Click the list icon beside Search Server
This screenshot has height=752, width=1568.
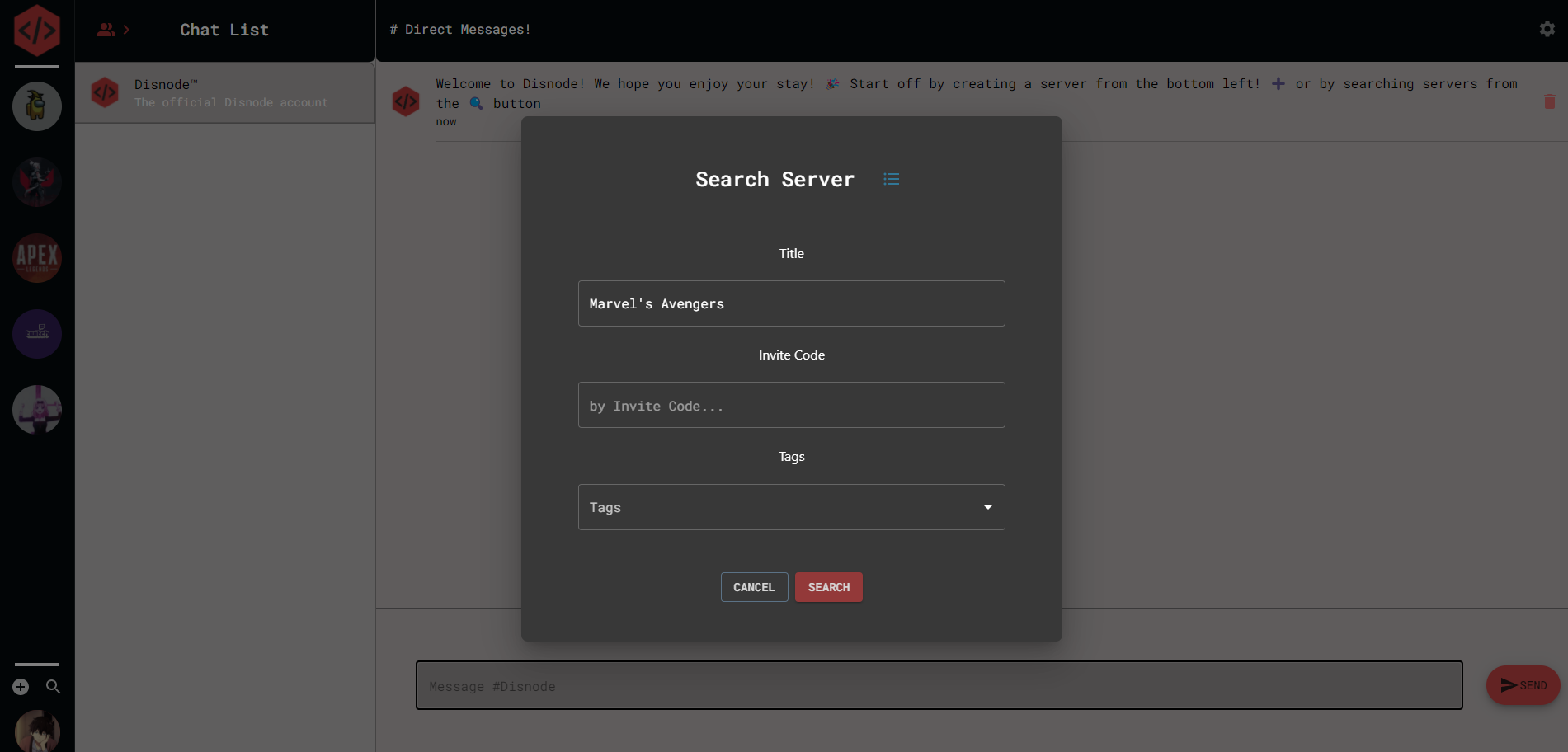tap(892, 179)
